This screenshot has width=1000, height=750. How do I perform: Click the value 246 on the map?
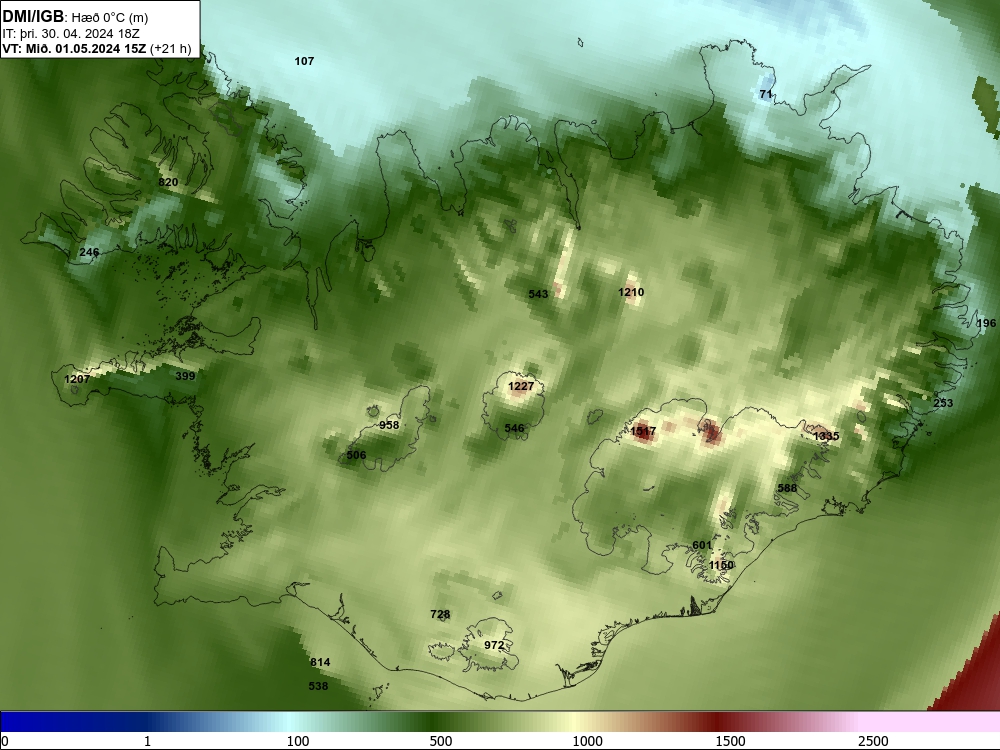click(x=89, y=253)
